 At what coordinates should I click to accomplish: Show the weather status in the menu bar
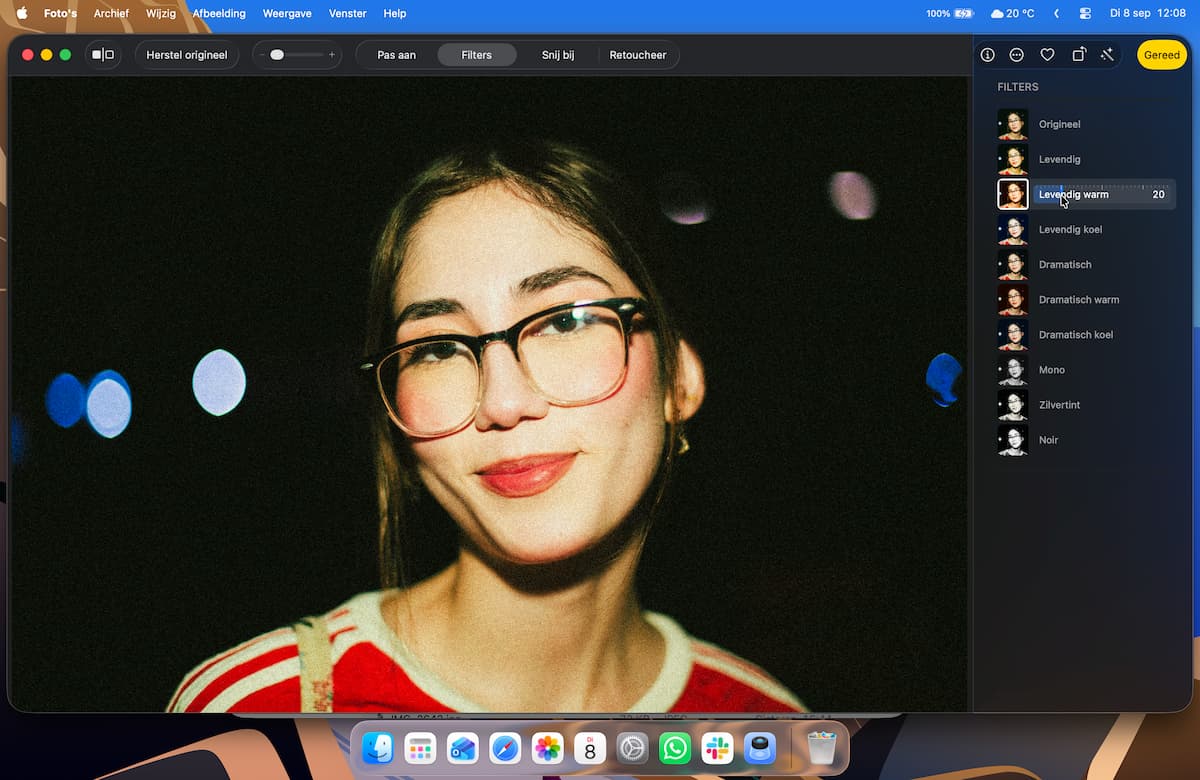tap(1012, 14)
